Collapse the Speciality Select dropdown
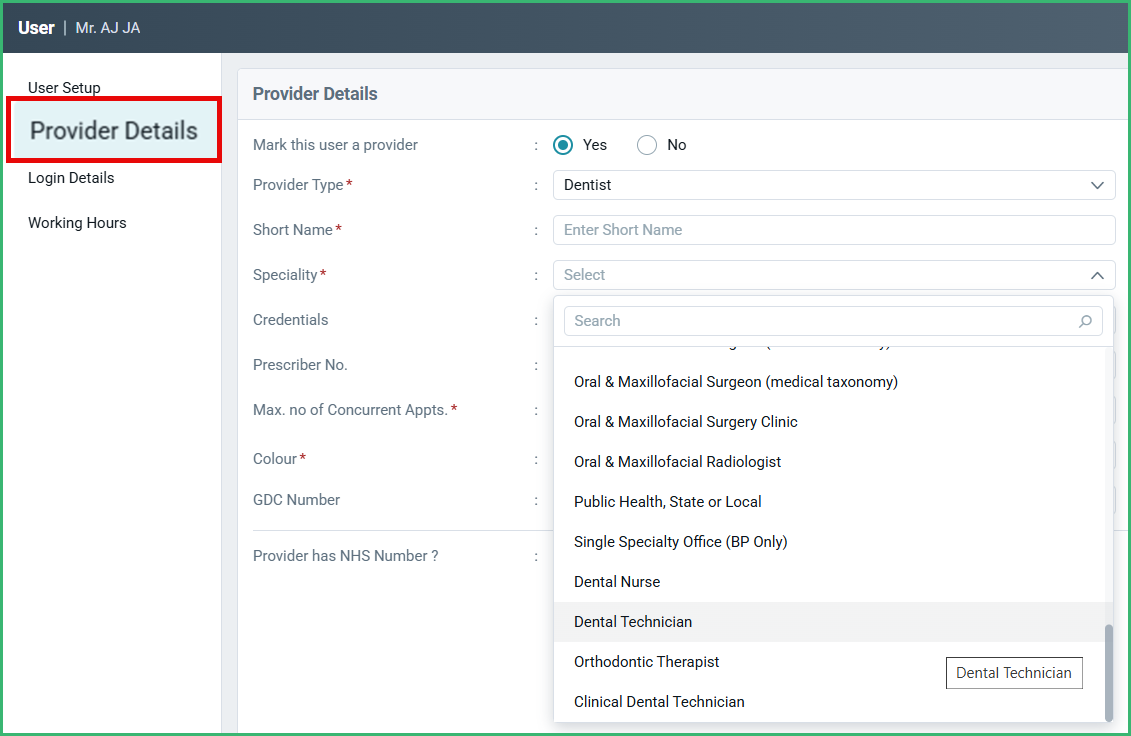 point(834,275)
